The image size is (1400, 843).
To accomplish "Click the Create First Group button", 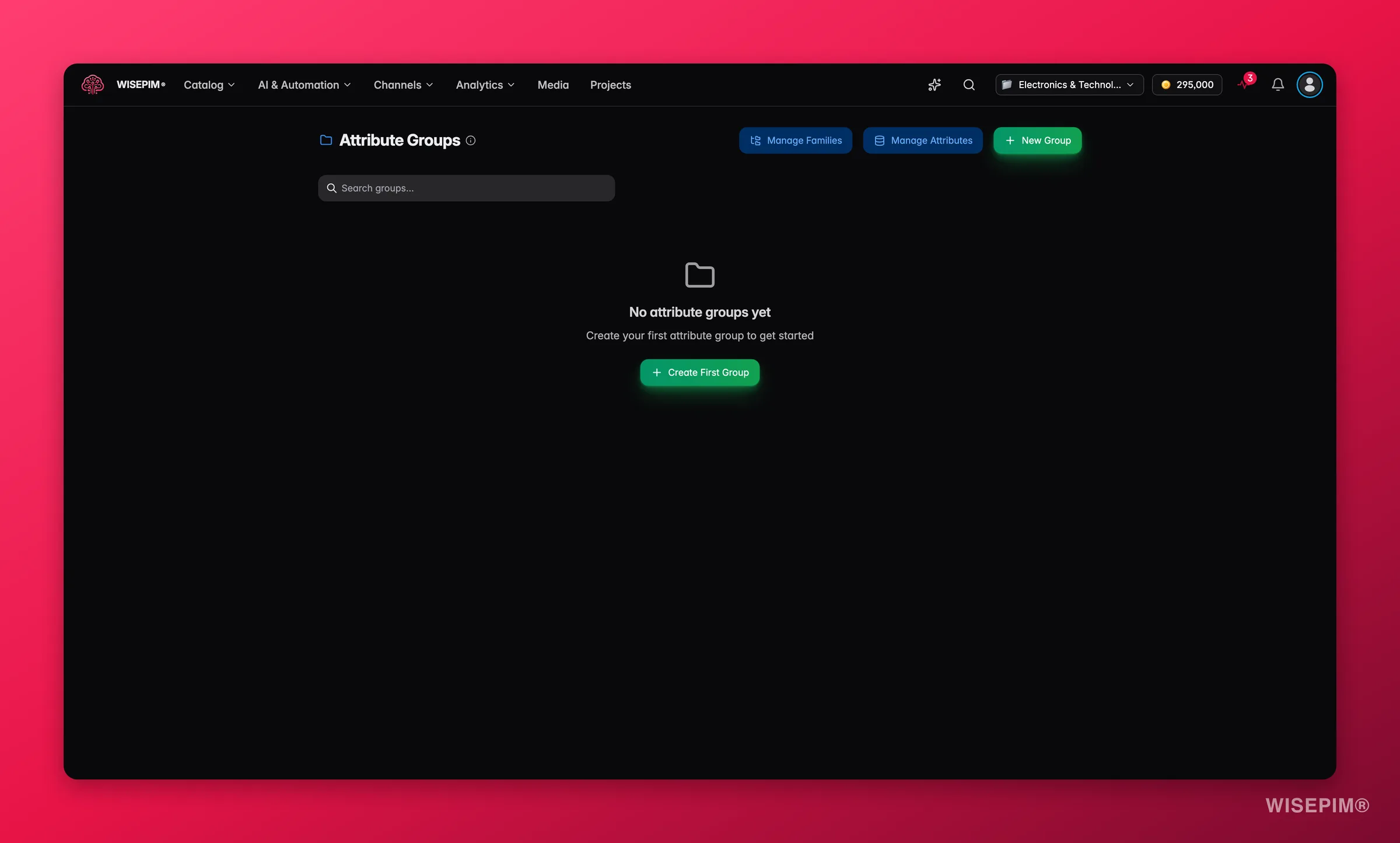I will tap(699, 372).
